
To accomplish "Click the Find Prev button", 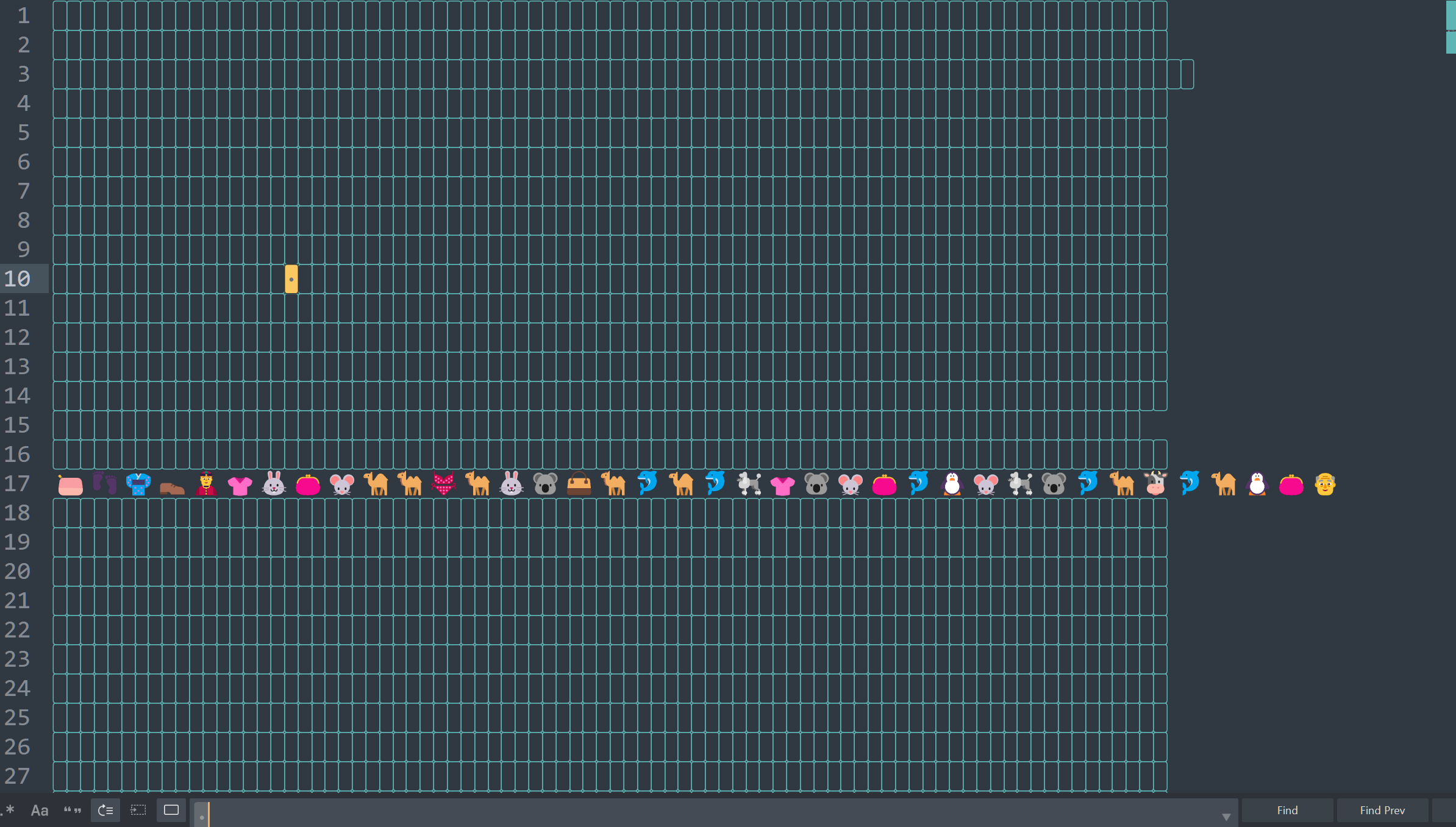I will [x=1382, y=810].
